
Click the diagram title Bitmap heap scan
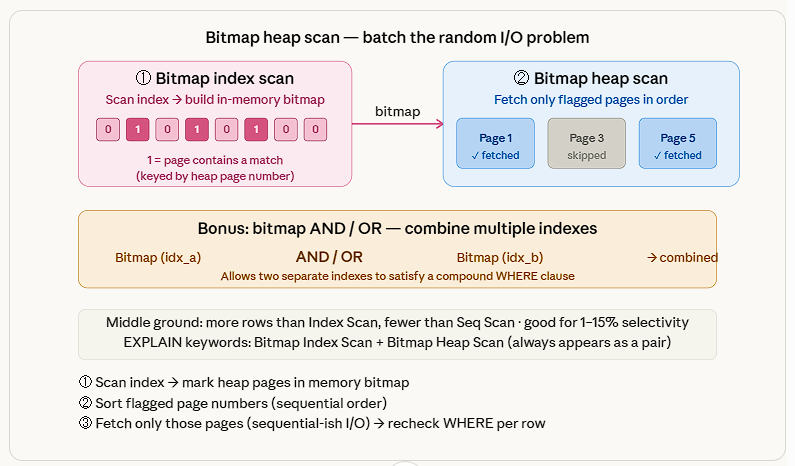(x=397, y=38)
